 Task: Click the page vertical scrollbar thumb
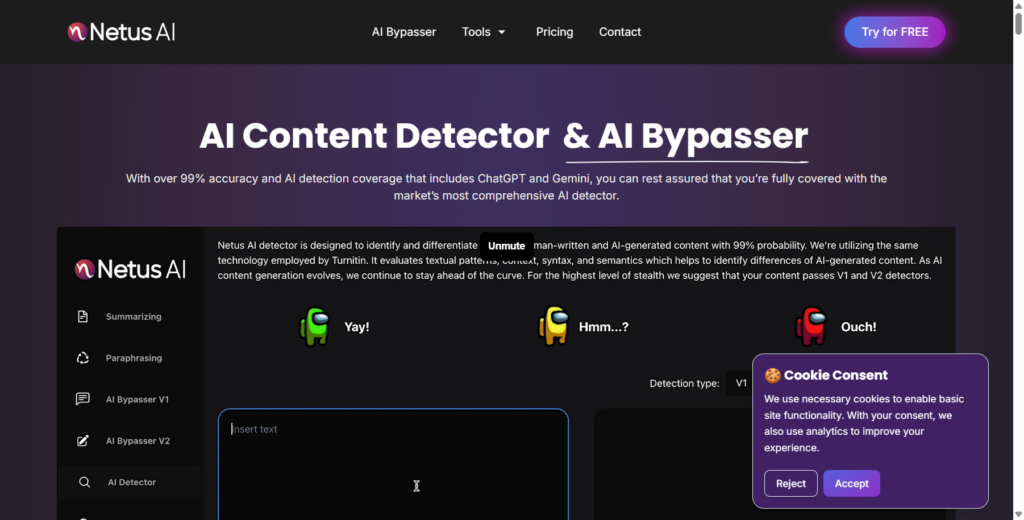[x=1018, y=23]
